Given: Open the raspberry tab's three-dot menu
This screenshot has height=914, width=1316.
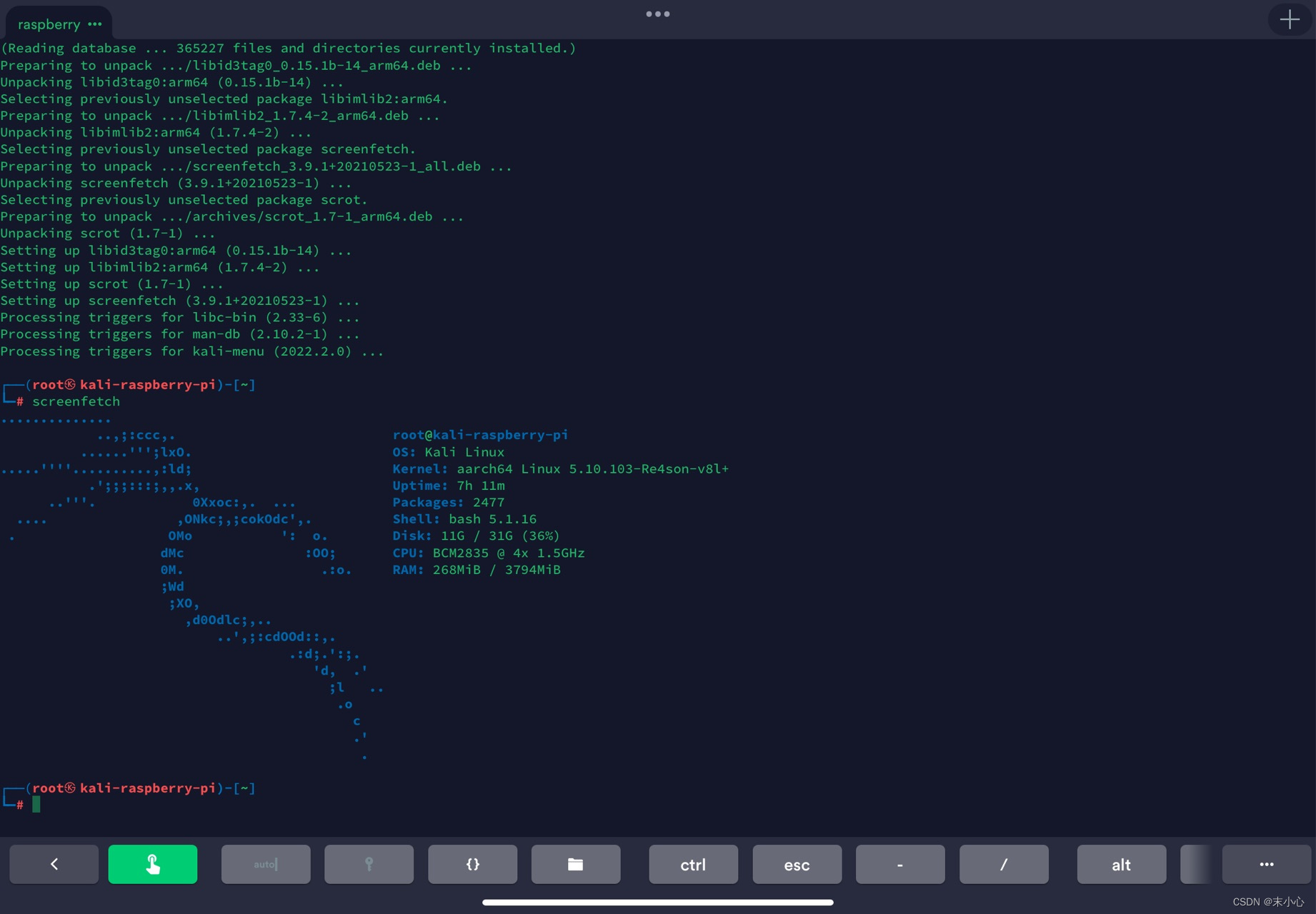Looking at the screenshot, I should 94,24.
